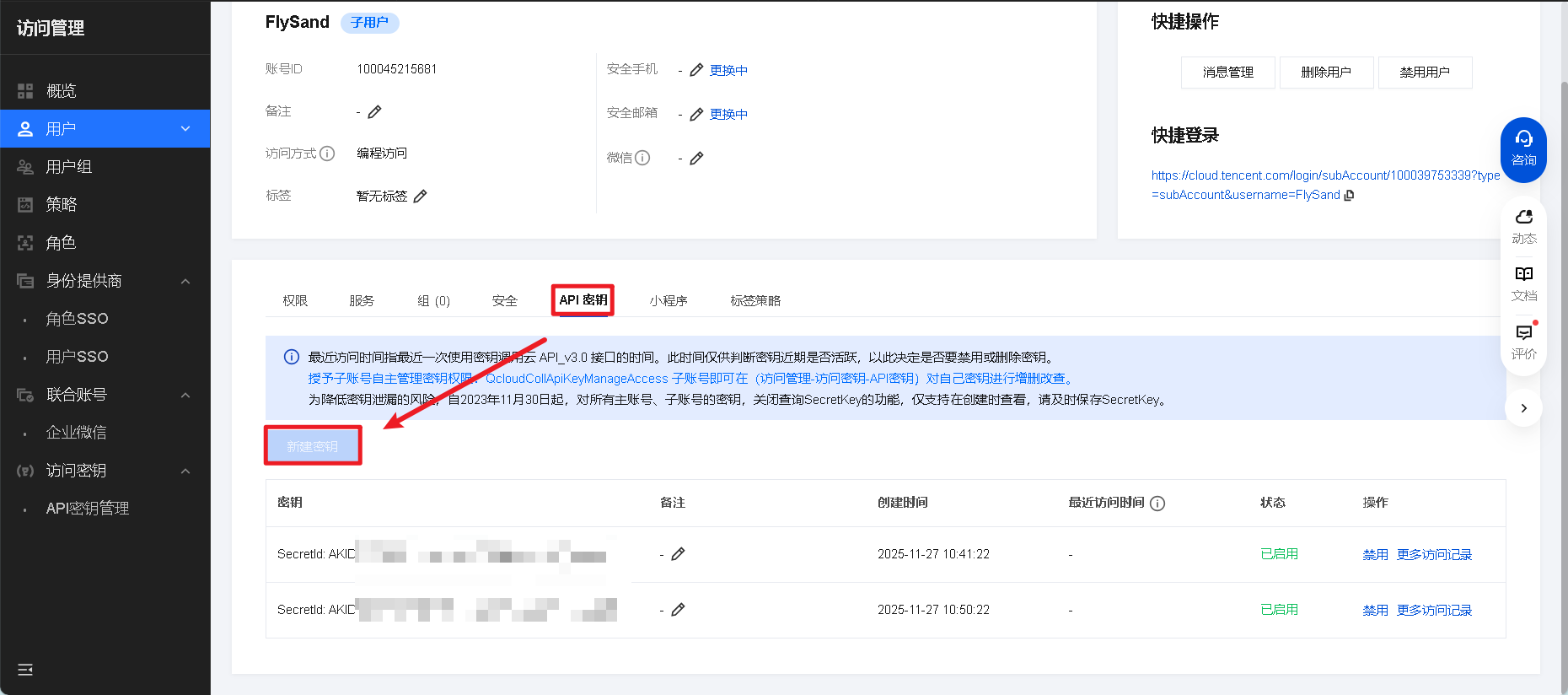Image resolution: width=1568 pixels, height=695 pixels.
Task: Collapse the 联合账号 section chevron
Action: (185, 395)
